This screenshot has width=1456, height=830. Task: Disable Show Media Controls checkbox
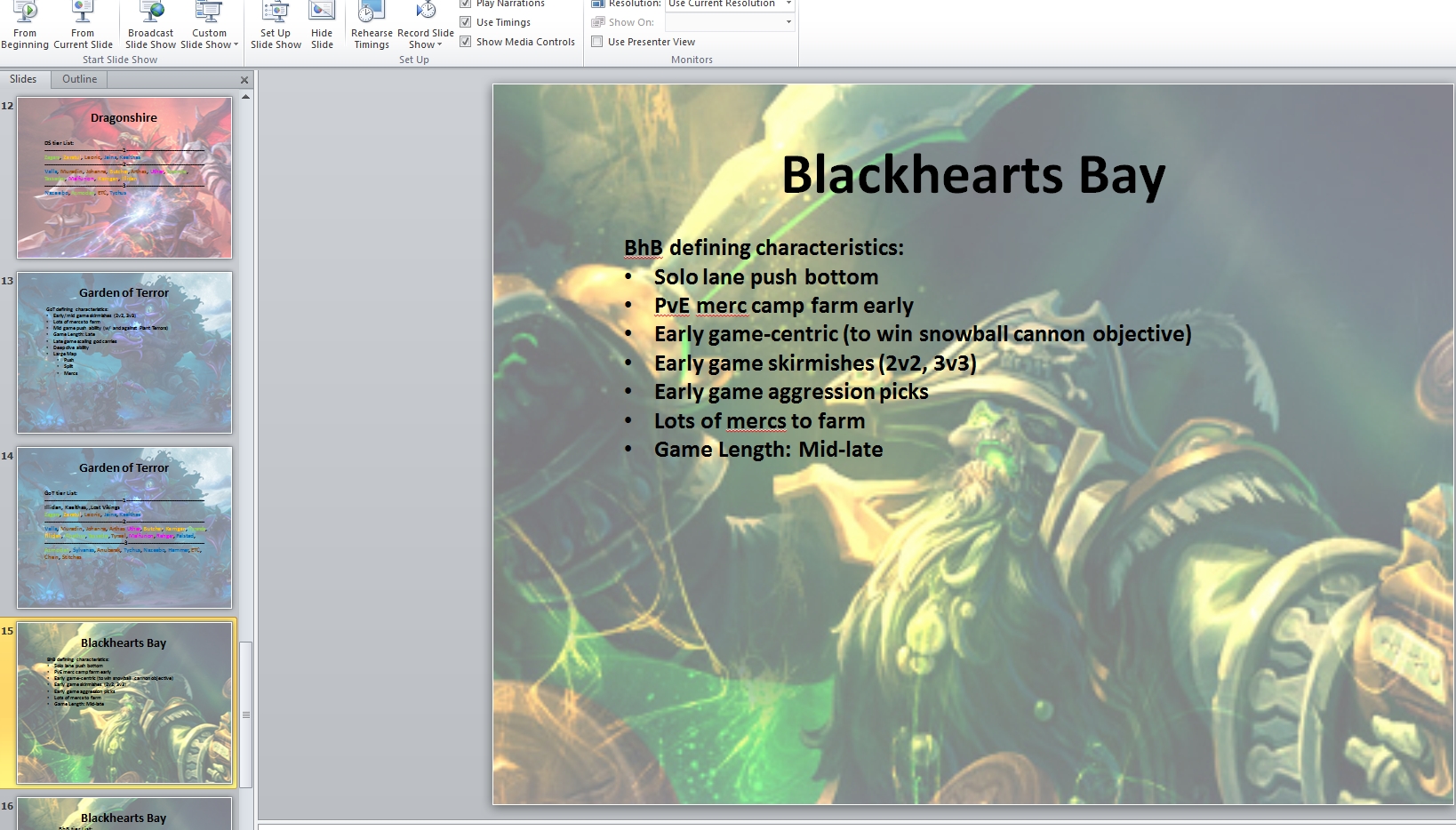[x=465, y=42]
